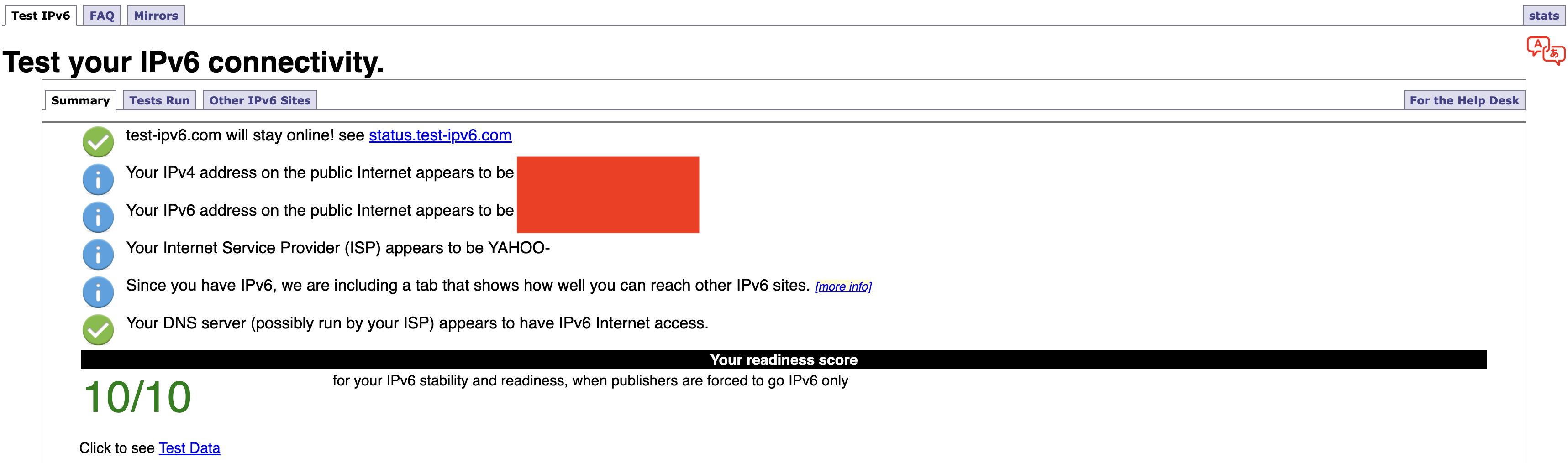Switch to the Summary tab
The height and width of the screenshot is (463, 1568).
(x=81, y=100)
